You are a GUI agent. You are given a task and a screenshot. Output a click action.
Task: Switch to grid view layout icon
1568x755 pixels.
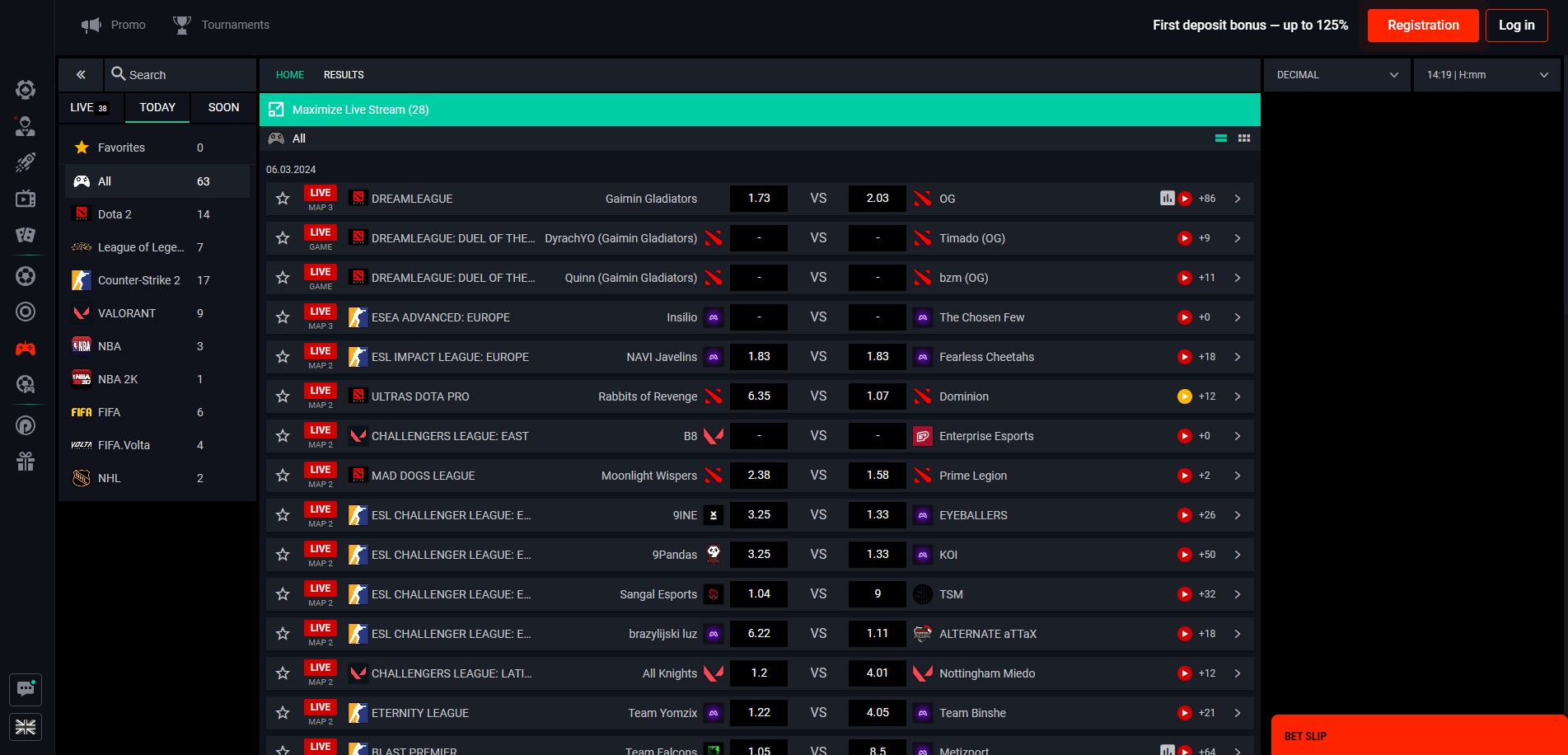pos(1244,138)
